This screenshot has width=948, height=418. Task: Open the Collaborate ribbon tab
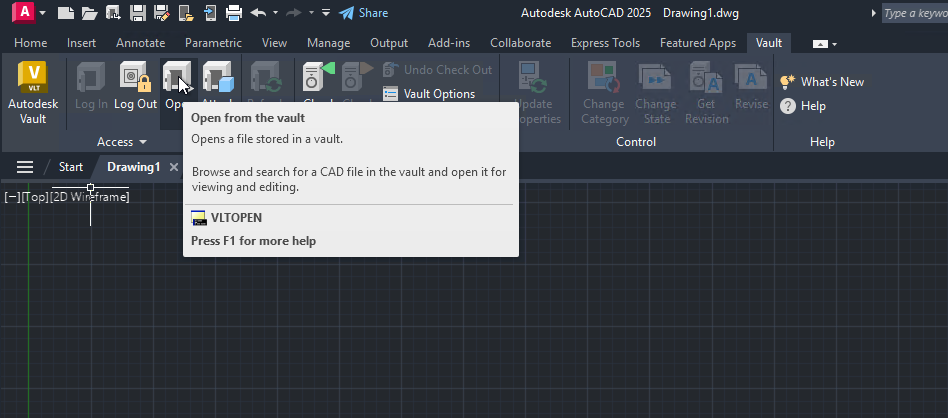coord(521,43)
